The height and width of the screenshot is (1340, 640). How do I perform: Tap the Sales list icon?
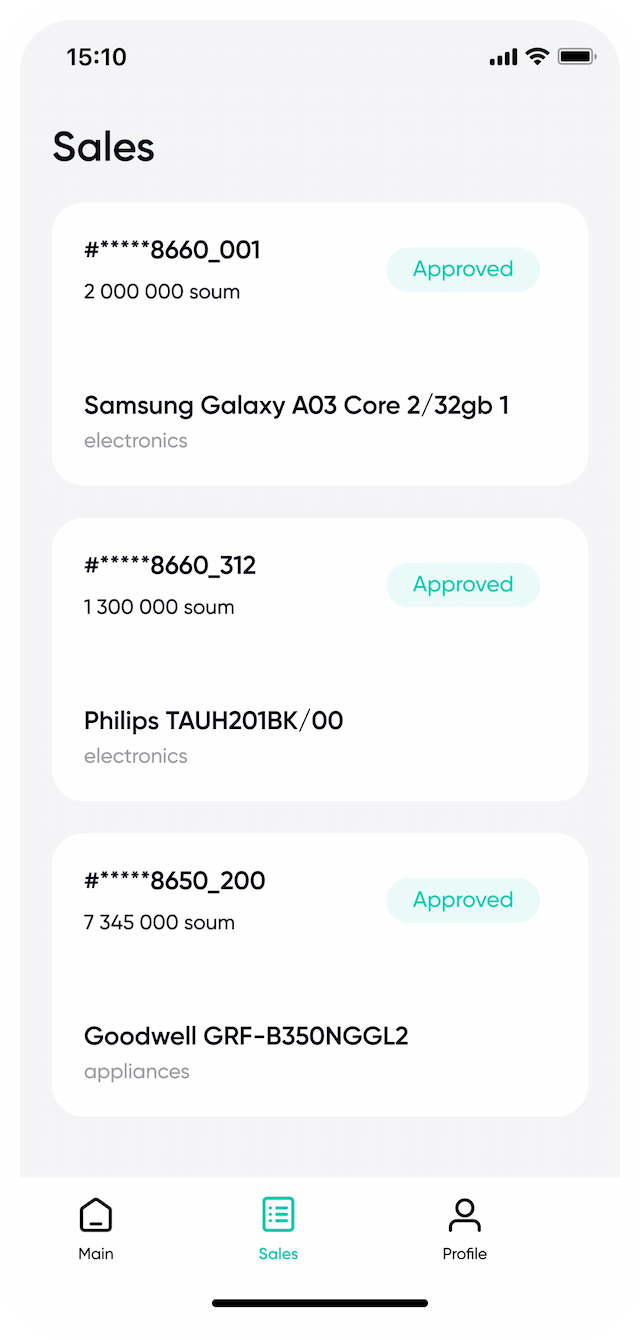[278, 1215]
